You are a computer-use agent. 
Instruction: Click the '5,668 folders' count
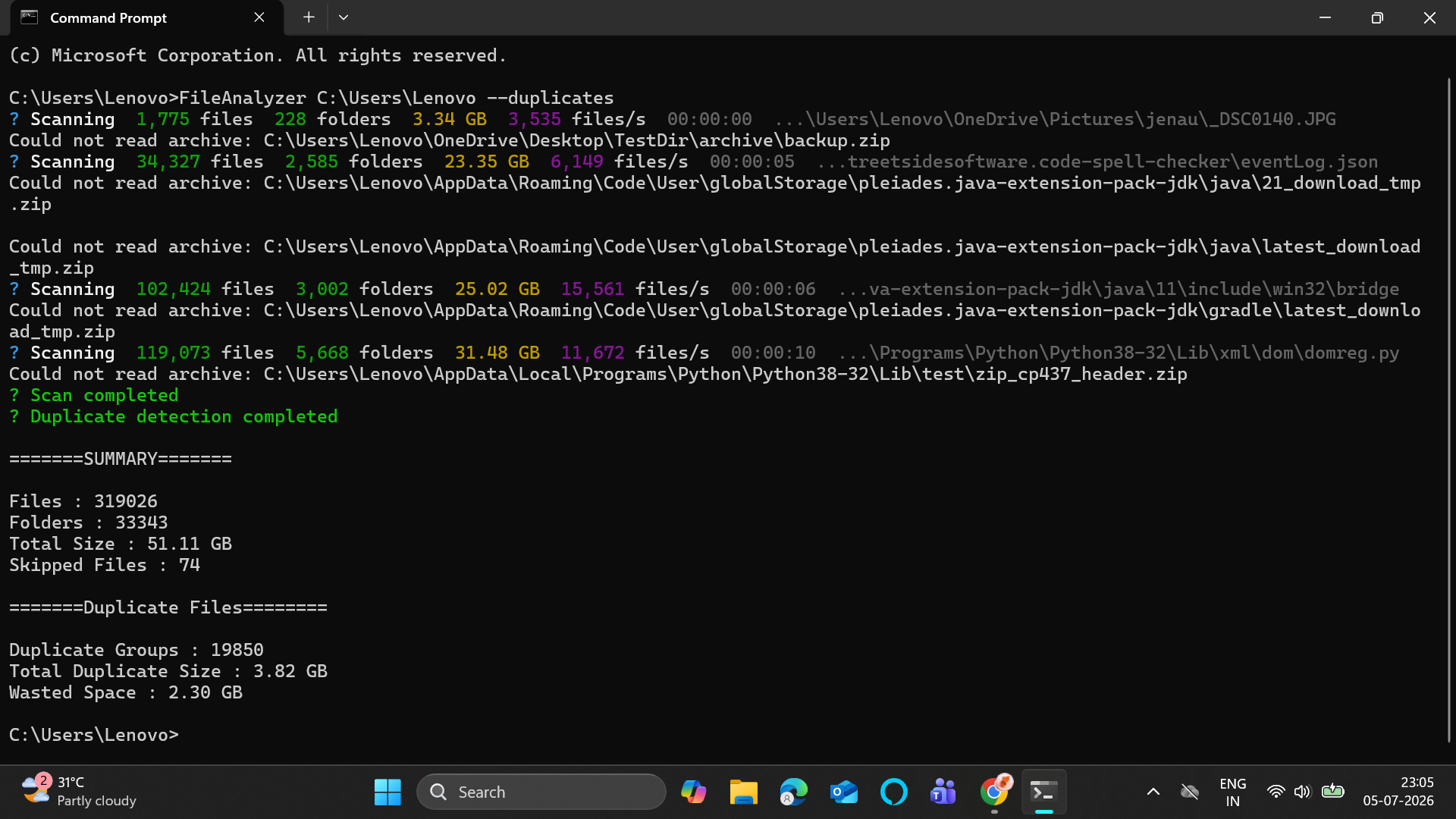click(365, 353)
